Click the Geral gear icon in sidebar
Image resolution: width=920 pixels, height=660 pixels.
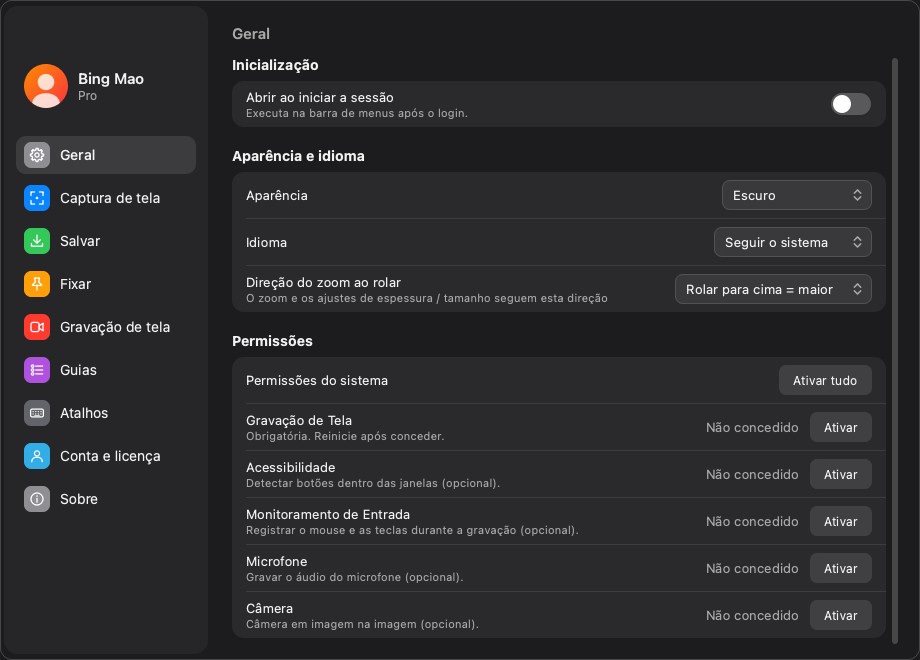[37, 155]
